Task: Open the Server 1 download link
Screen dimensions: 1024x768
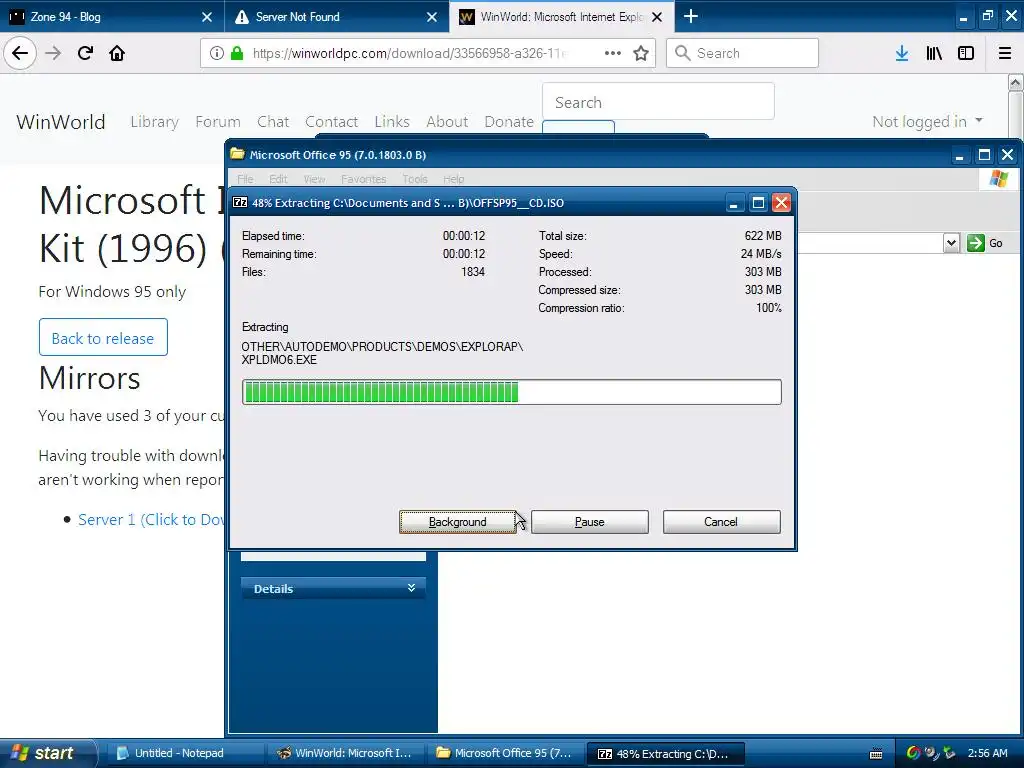Action: point(151,519)
